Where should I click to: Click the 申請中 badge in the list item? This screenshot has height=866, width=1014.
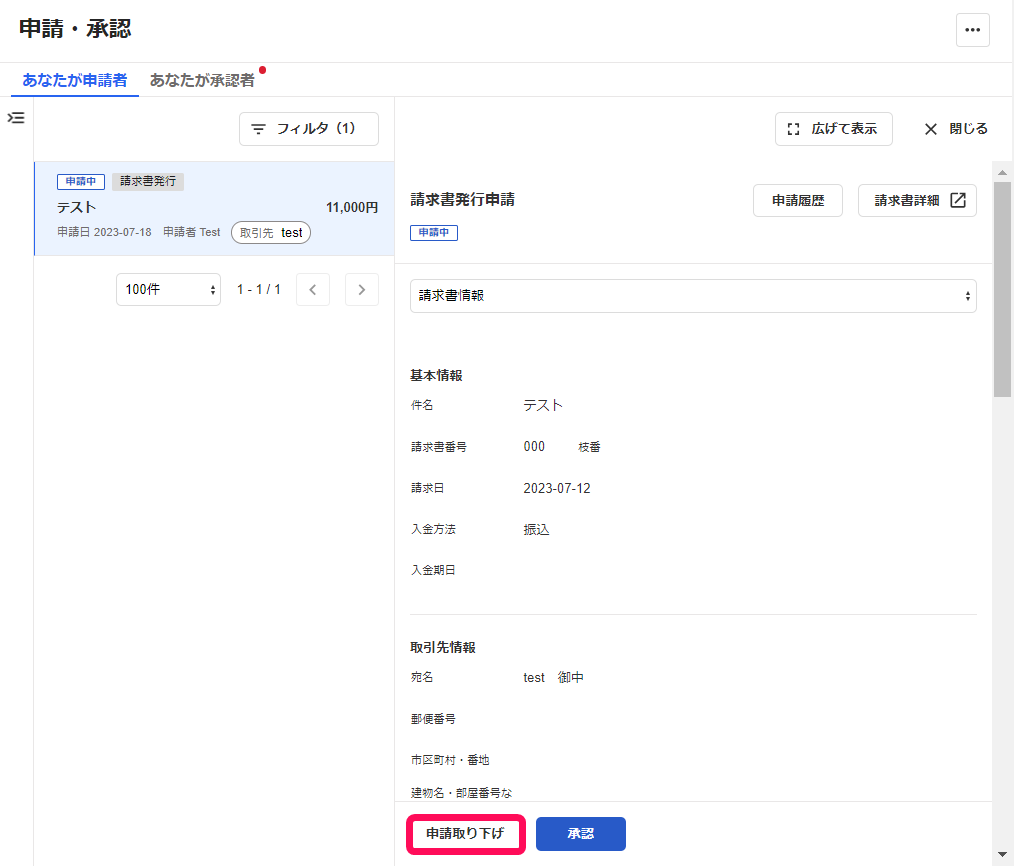point(81,181)
